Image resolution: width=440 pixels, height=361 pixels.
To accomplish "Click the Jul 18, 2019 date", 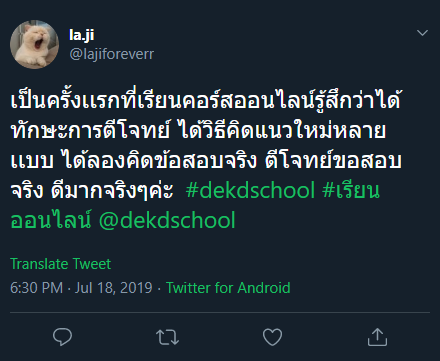I will coord(113,288).
